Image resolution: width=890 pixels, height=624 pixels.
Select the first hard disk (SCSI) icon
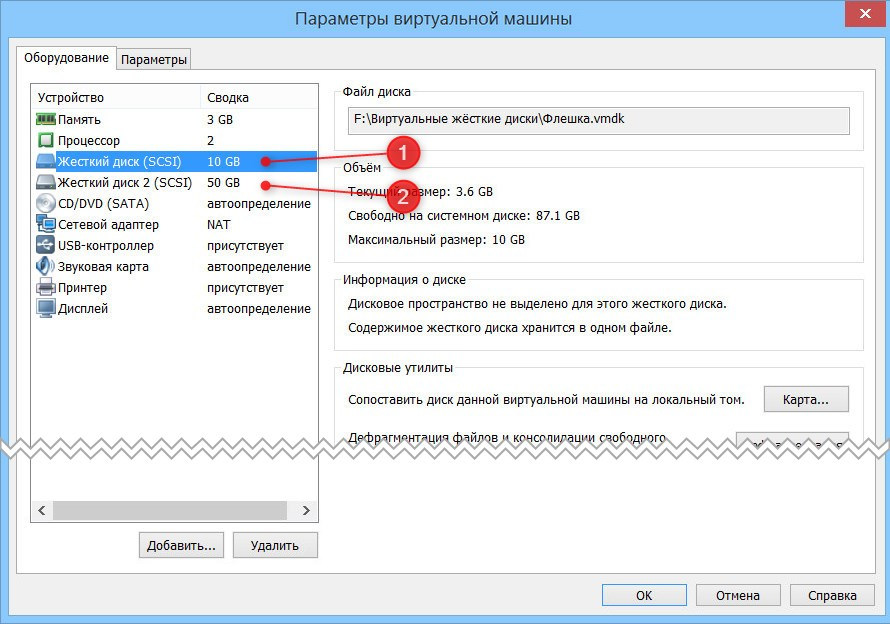[46, 161]
